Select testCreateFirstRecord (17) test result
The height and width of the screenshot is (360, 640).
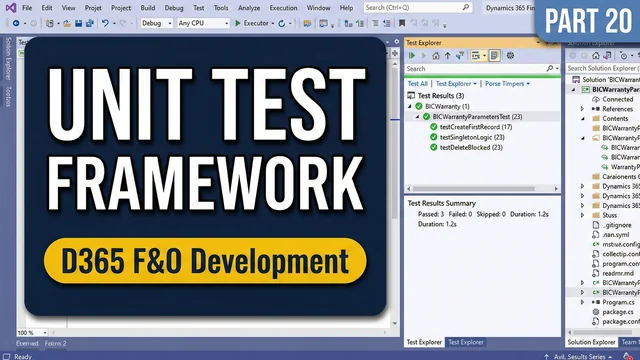[x=476, y=127]
